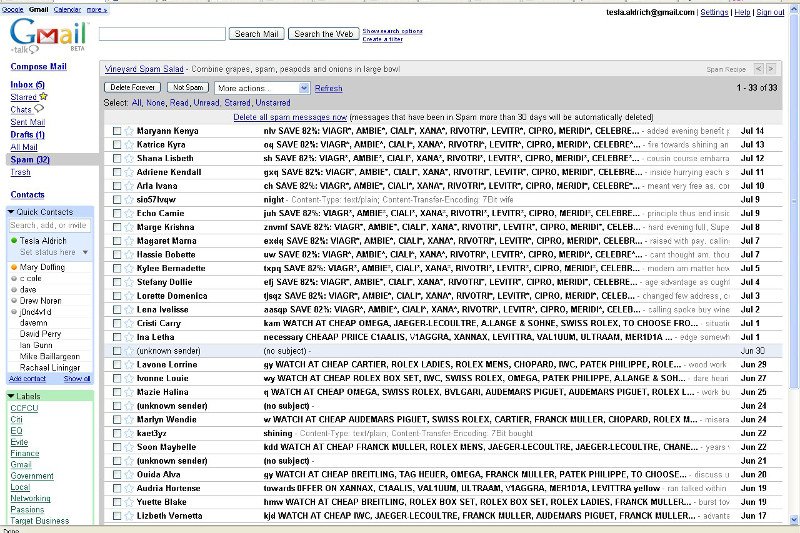Collapse the Quick Contacts panel
The width and height of the screenshot is (800, 533).
pyautogui.click(x=11, y=211)
